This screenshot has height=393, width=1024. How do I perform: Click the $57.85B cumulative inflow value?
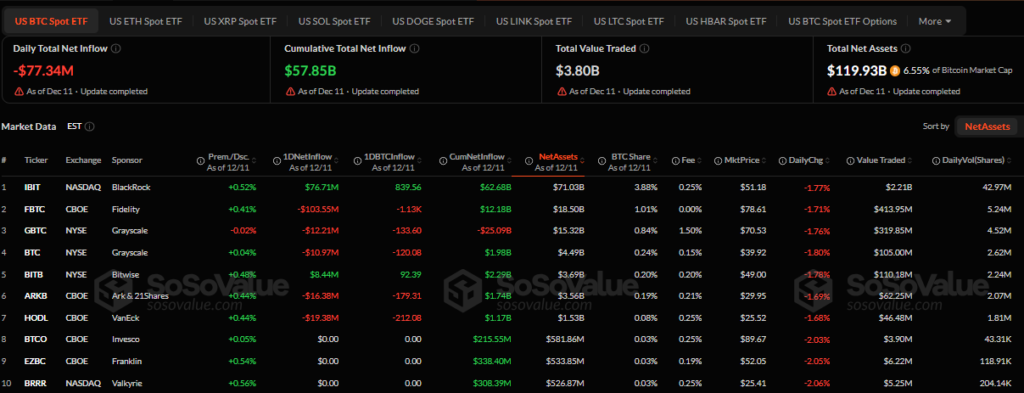point(310,70)
